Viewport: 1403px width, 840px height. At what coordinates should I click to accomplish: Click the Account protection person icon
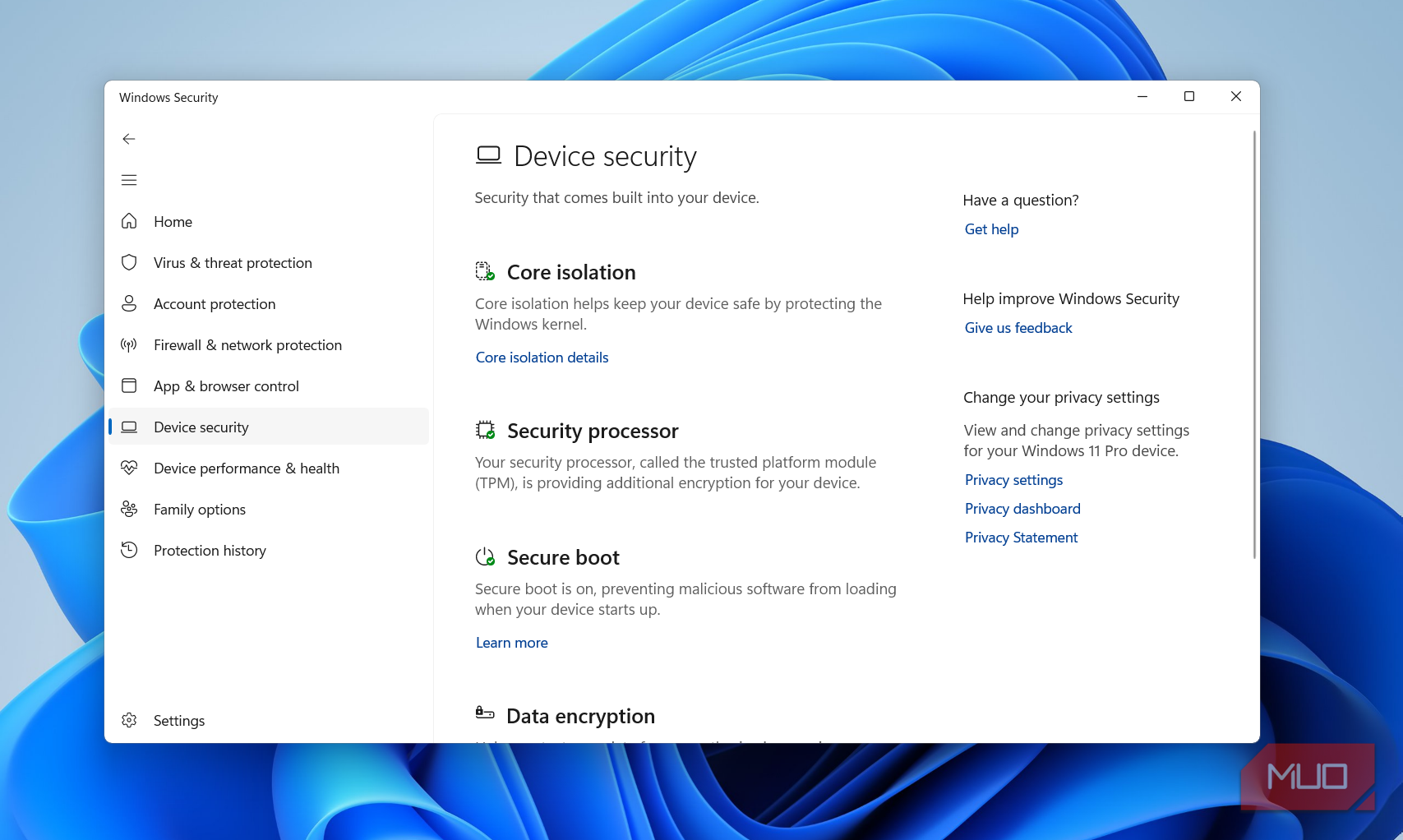tap(129, 303)
